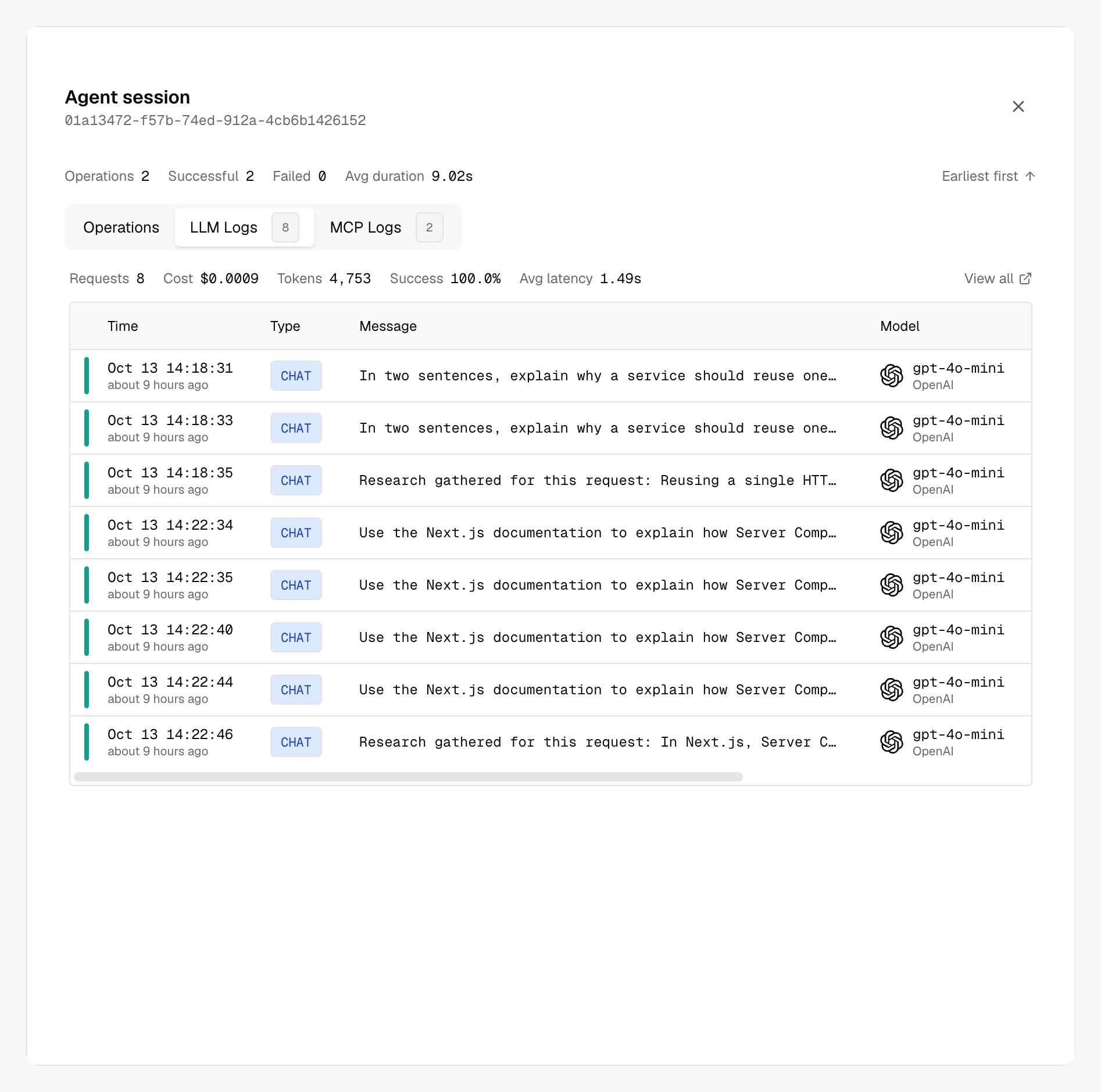This screenshot has width=1101, height=1092.
Task: Close the Agent session dialog
Action: 1018,106
